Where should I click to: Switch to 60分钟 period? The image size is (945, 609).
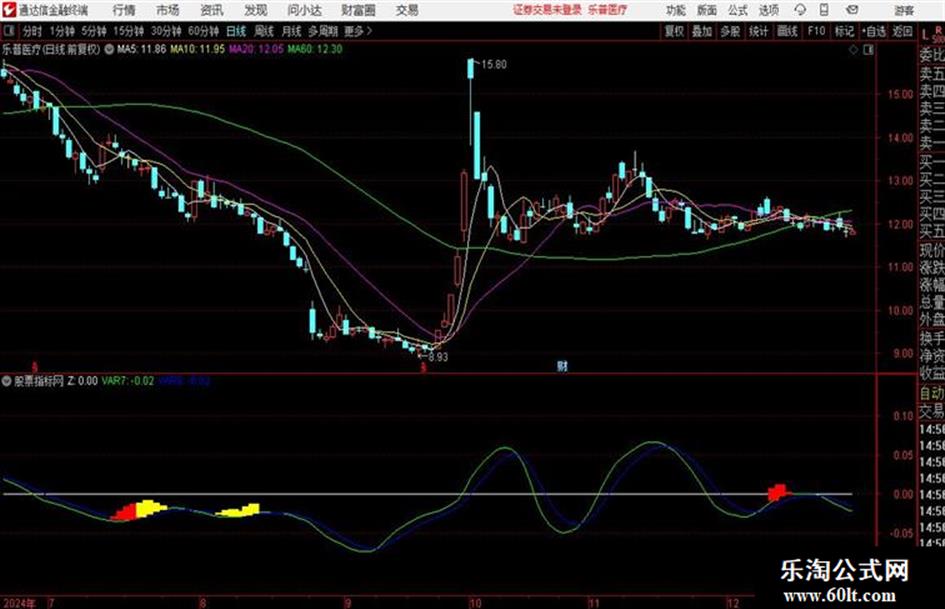204,31
